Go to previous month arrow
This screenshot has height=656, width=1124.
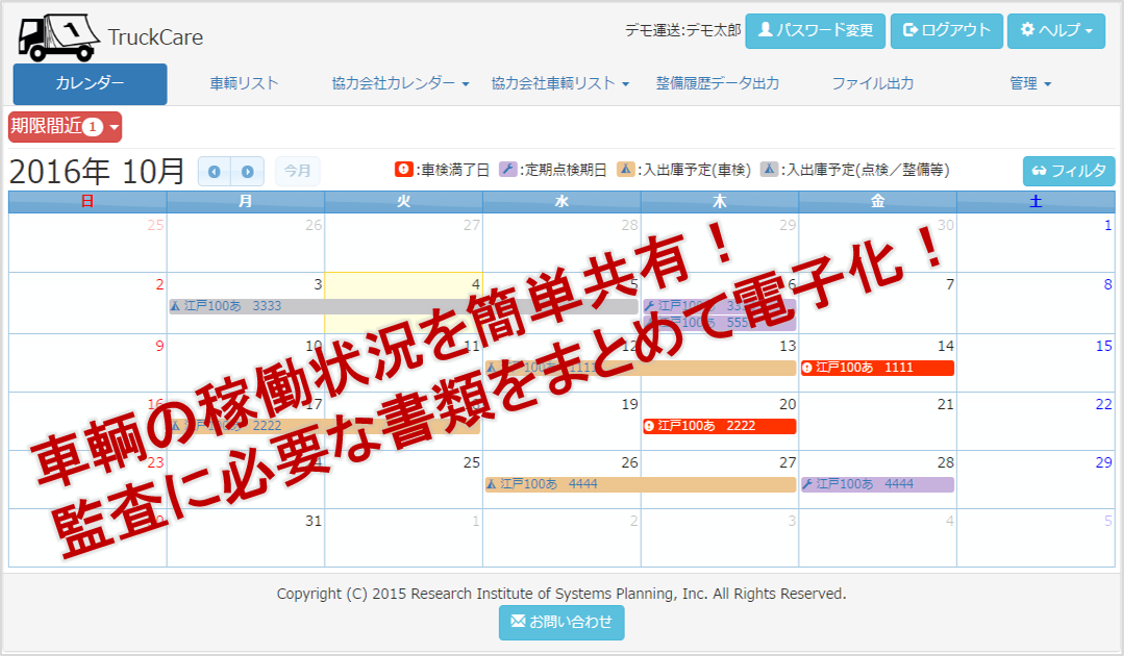pyautogui.click(x=214, y=172)
